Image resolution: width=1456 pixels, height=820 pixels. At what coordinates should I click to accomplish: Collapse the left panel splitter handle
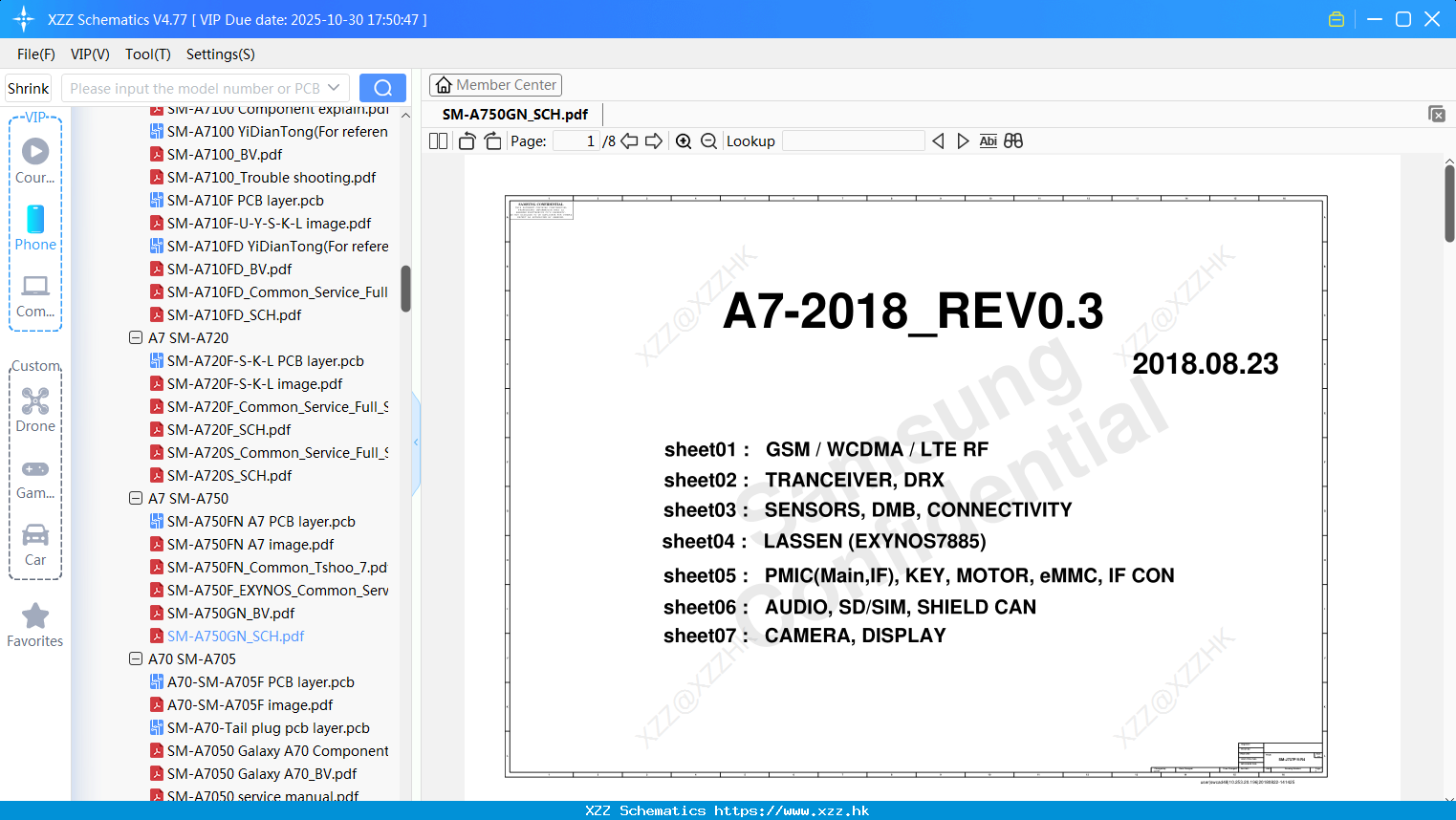point(416,442)
